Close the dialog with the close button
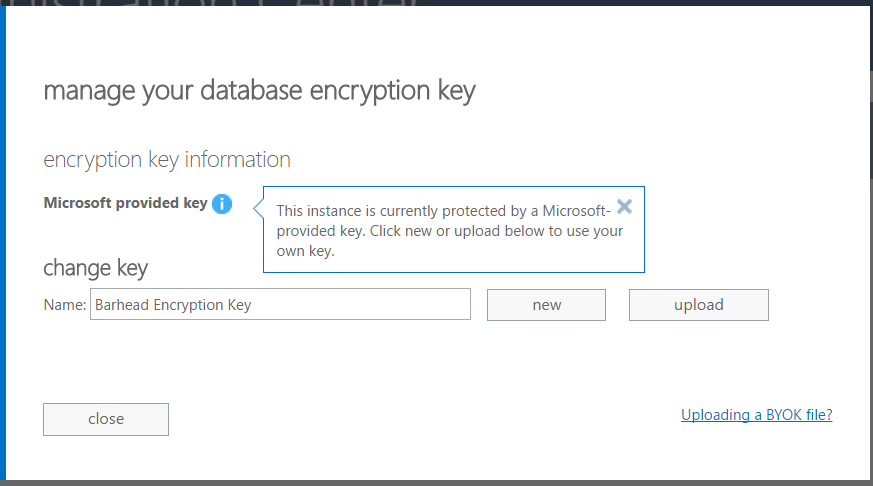Viewport: 873px width, 486px height. pyautogui.click(x=106, y=419)
